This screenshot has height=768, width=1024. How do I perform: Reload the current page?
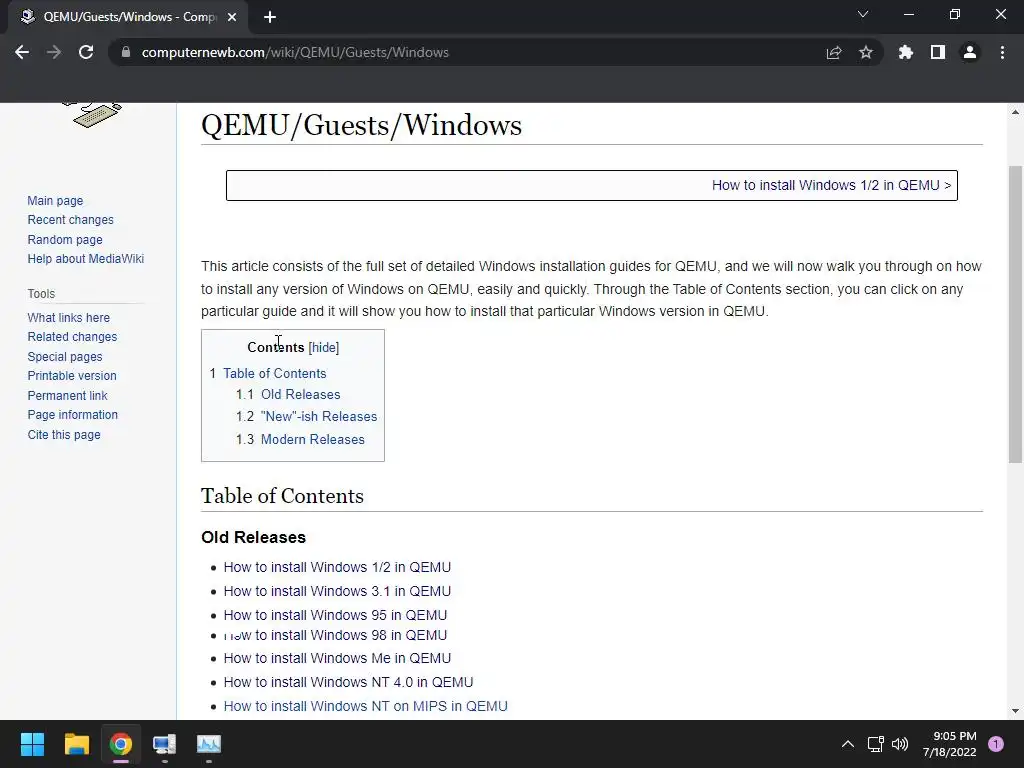click(86, 52)
